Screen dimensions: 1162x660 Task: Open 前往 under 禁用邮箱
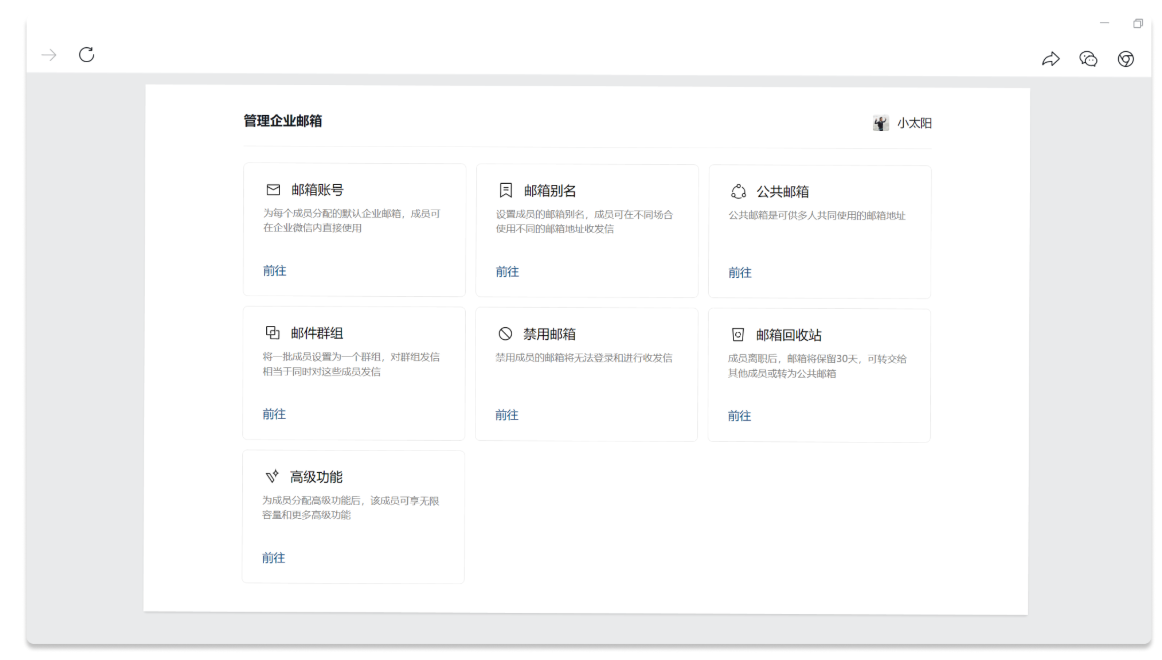click(507, 415)
